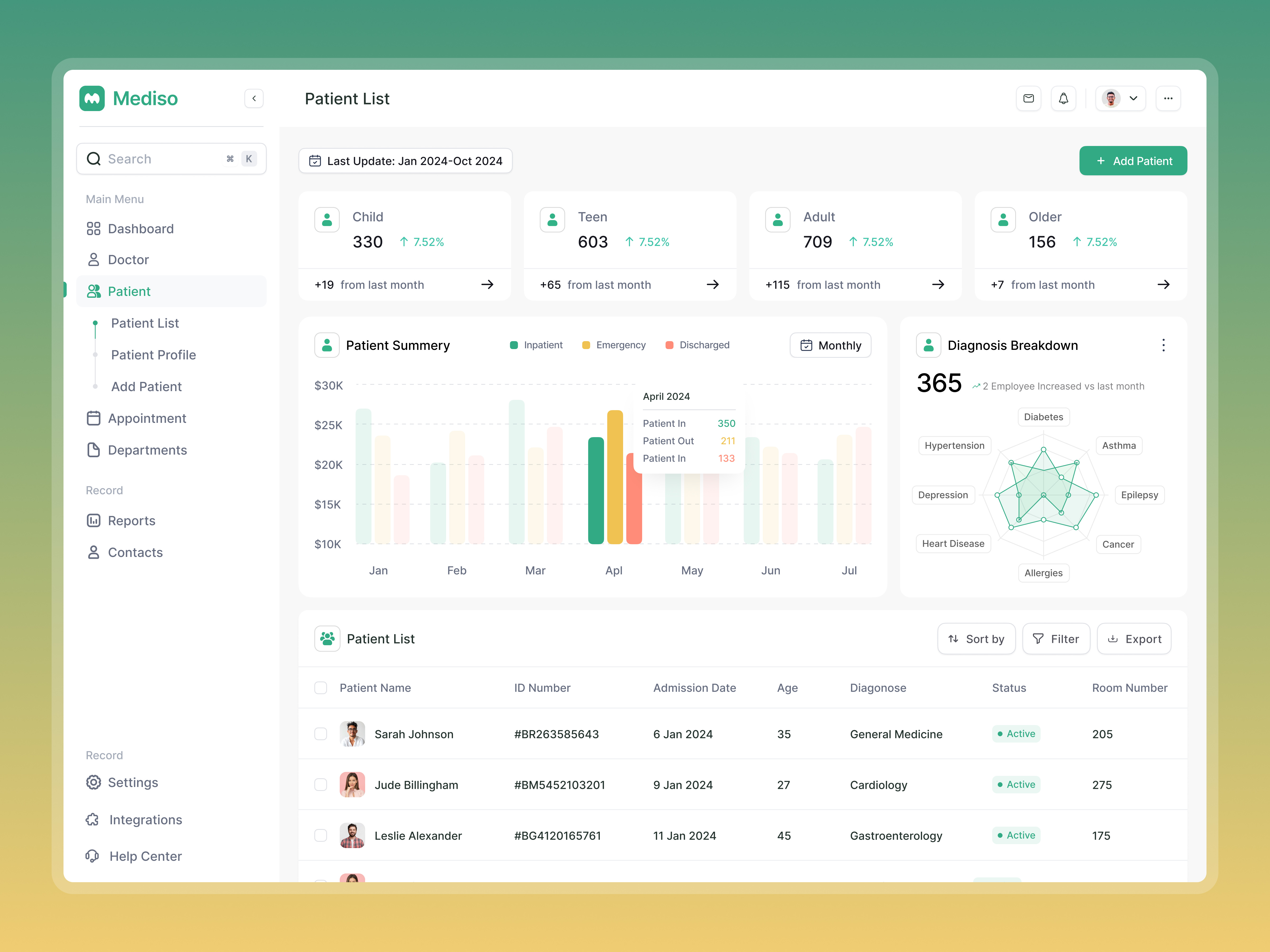Open the Export option in Patient List

[1133, 638]
